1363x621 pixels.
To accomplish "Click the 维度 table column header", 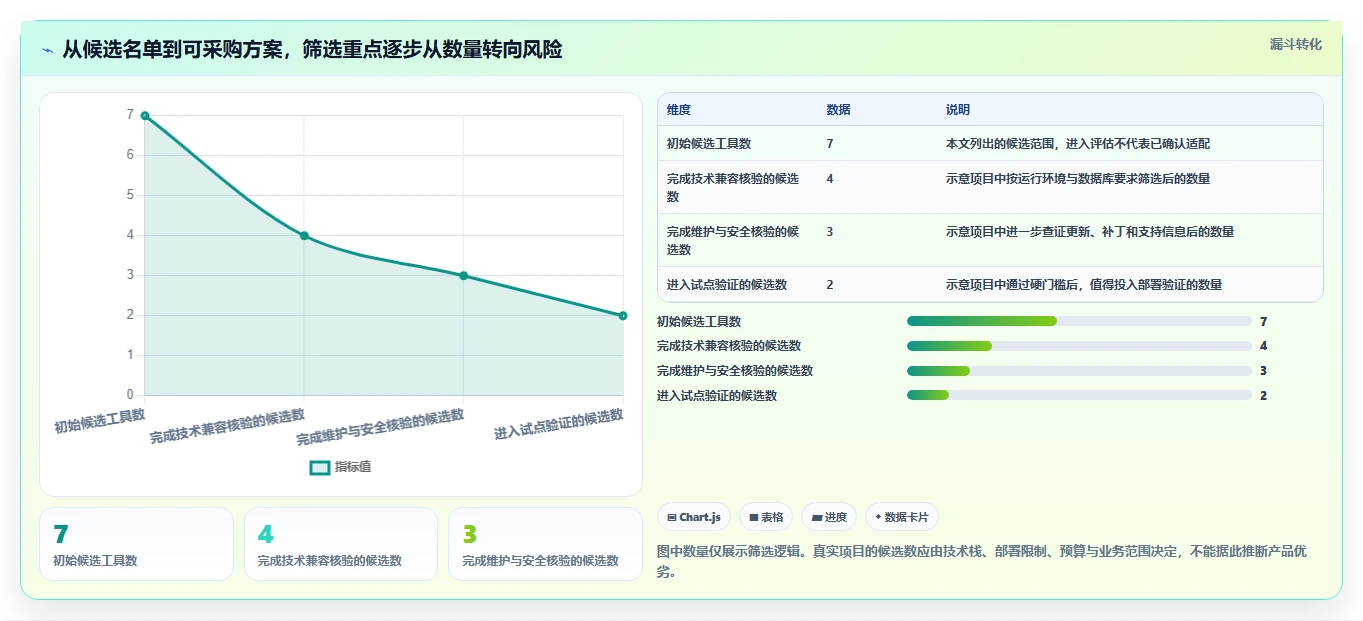I will point(679,110).
